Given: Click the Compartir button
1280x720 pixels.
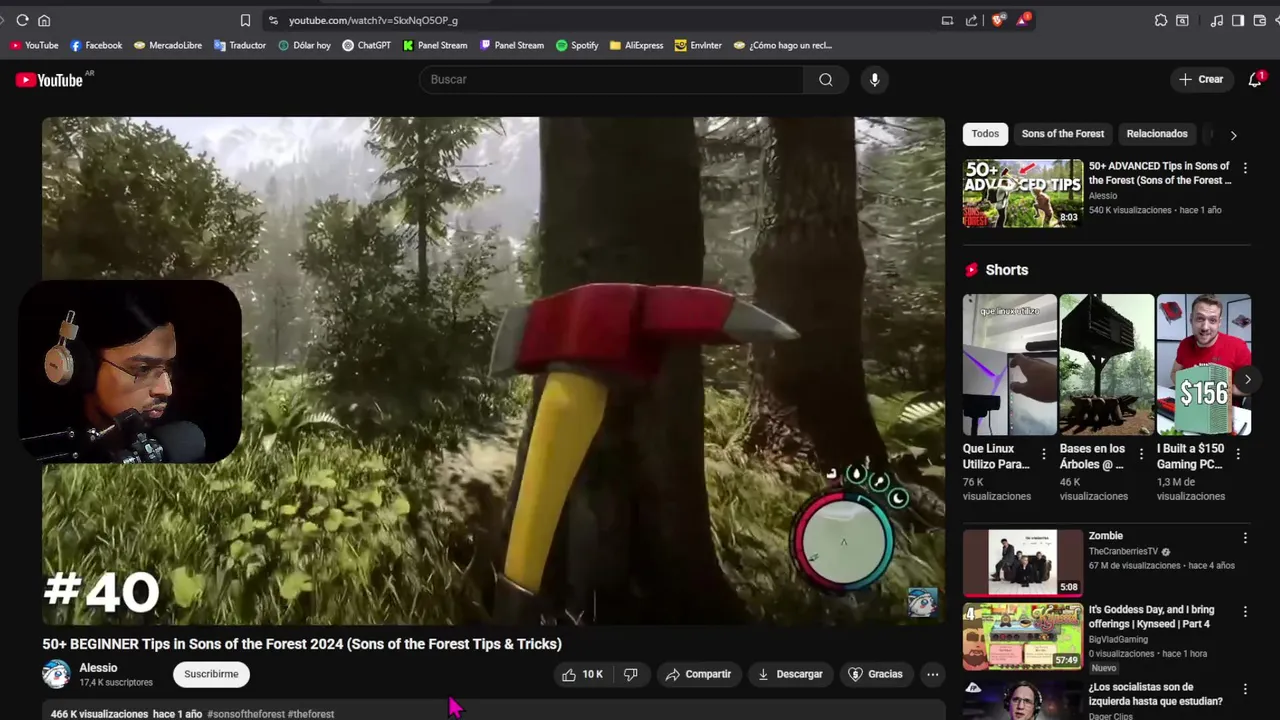Looking at the screenshot, I should pos(698,674).
